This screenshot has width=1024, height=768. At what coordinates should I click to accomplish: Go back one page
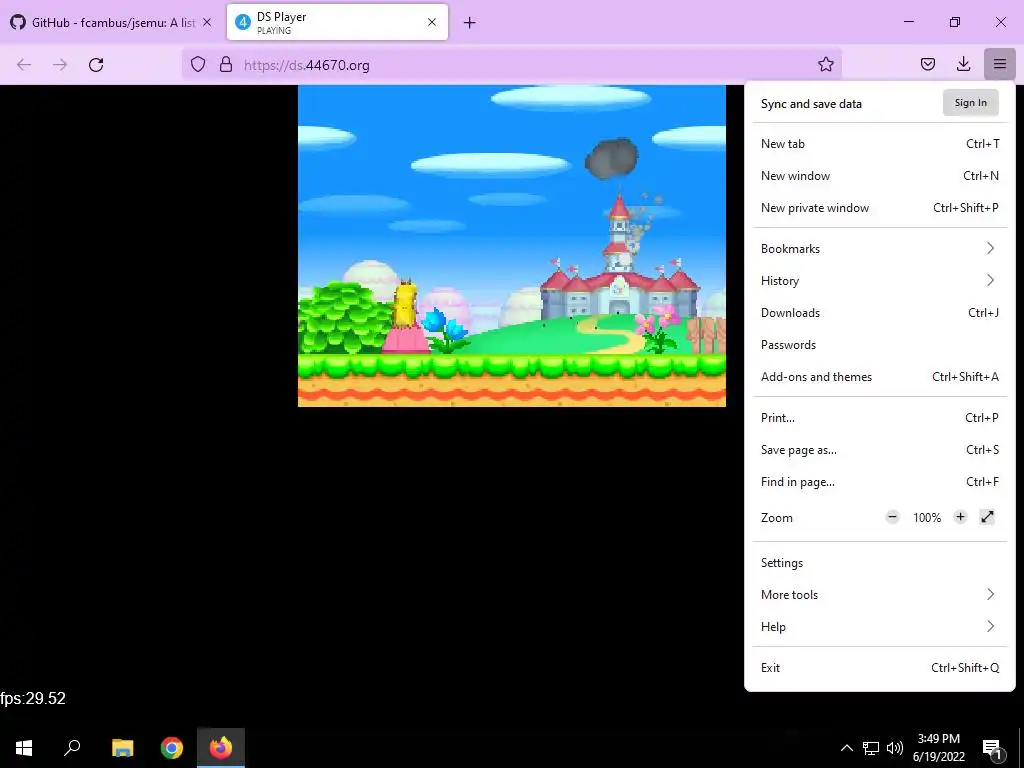24,64
